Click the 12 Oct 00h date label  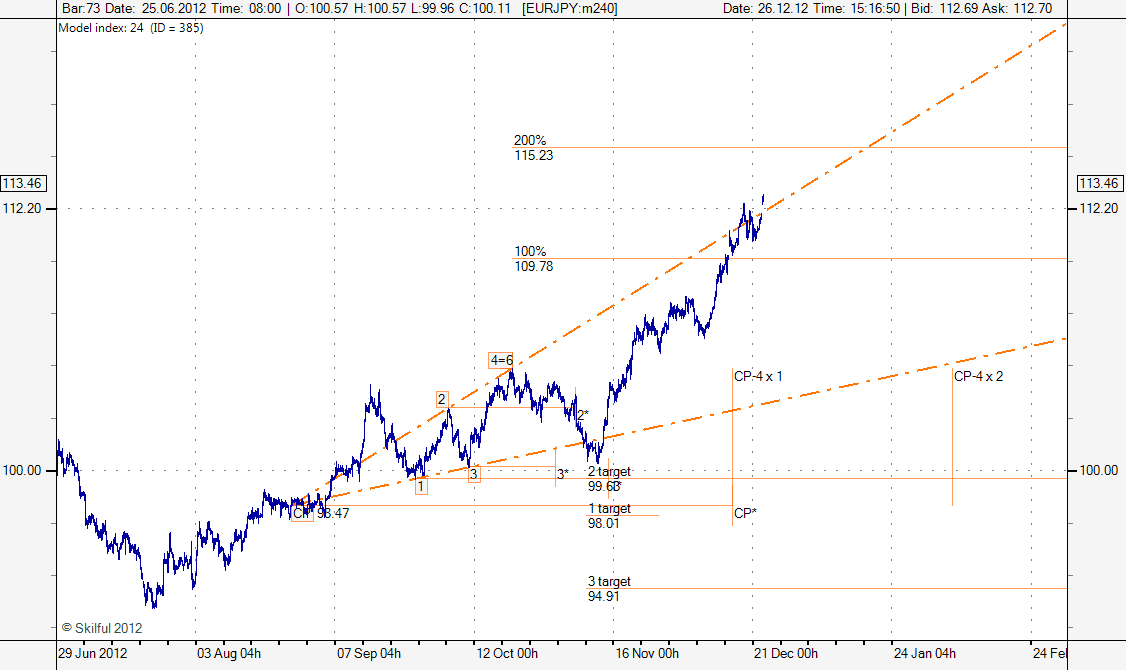(x=507, y=654)
